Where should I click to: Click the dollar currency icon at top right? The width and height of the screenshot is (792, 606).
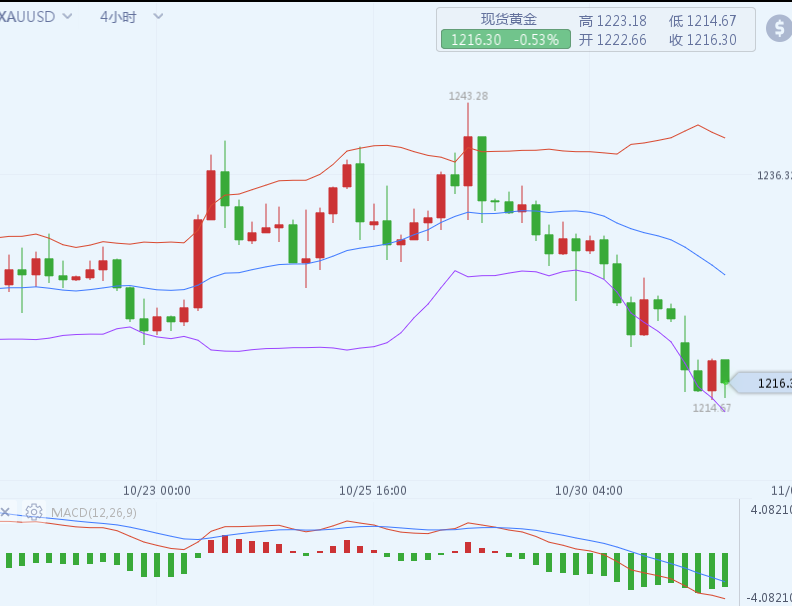779,28
